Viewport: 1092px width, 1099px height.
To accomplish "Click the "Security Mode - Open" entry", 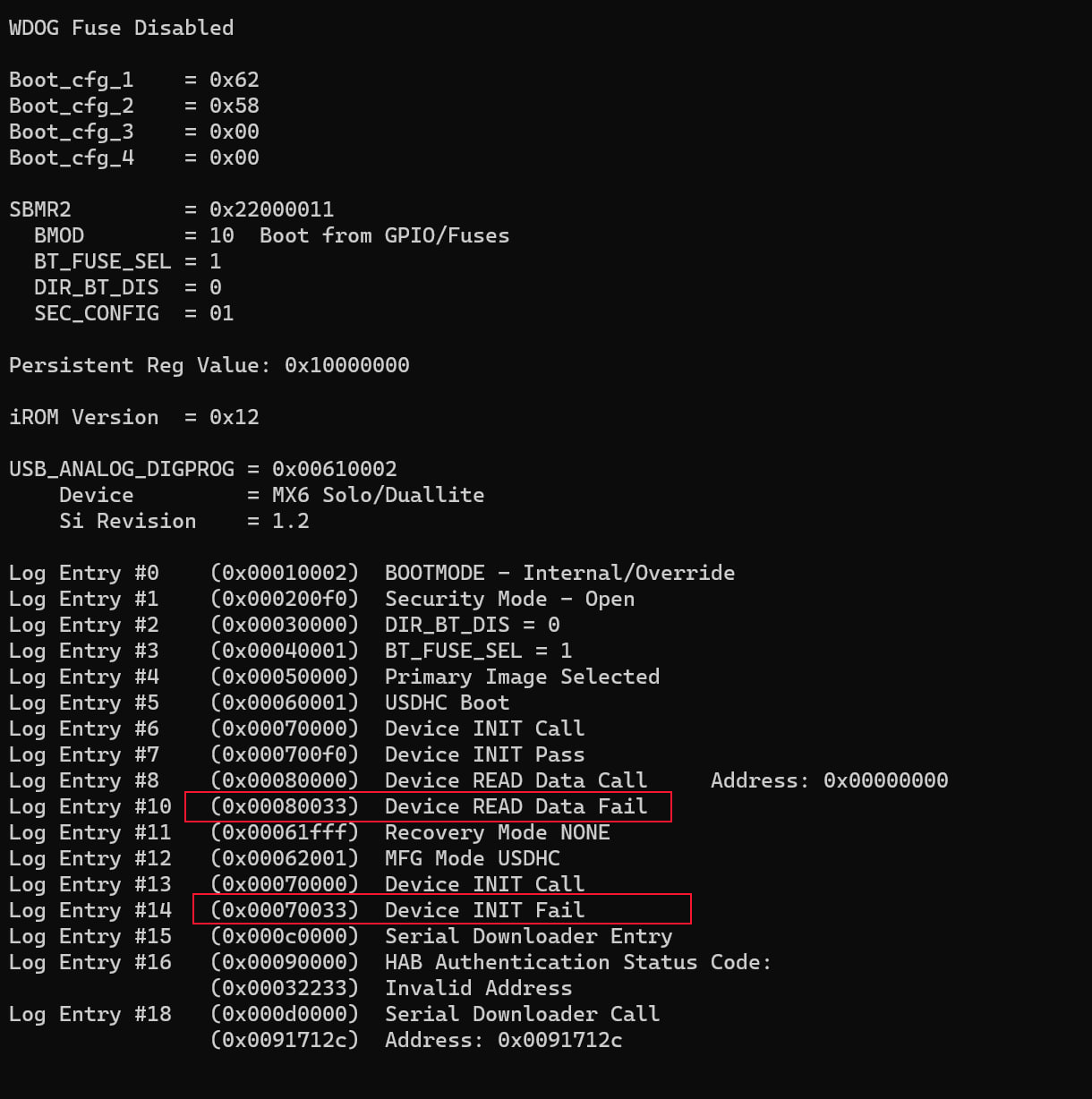I will pyautogui.click(x=509, y=599).
